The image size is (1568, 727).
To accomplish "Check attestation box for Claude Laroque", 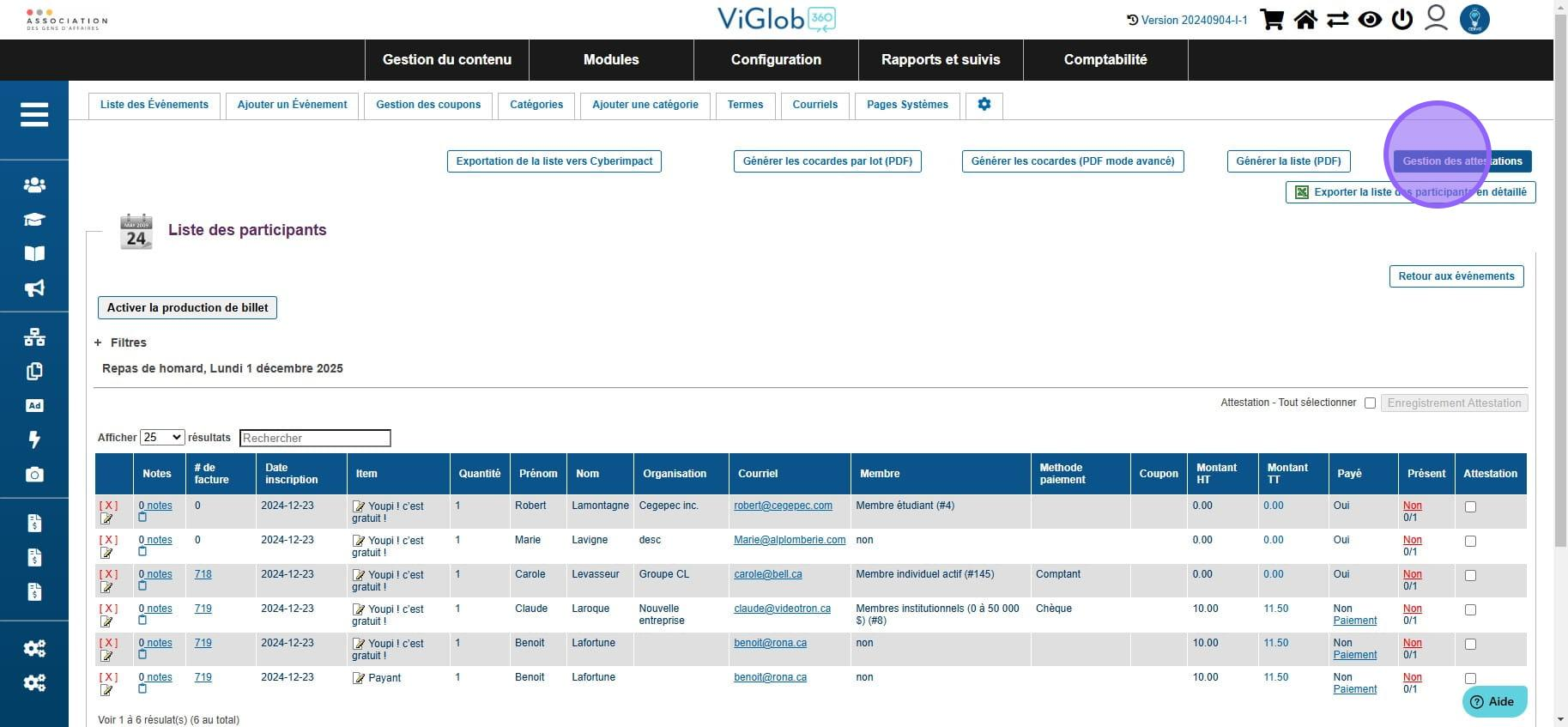I will [x=1470, y=610].
